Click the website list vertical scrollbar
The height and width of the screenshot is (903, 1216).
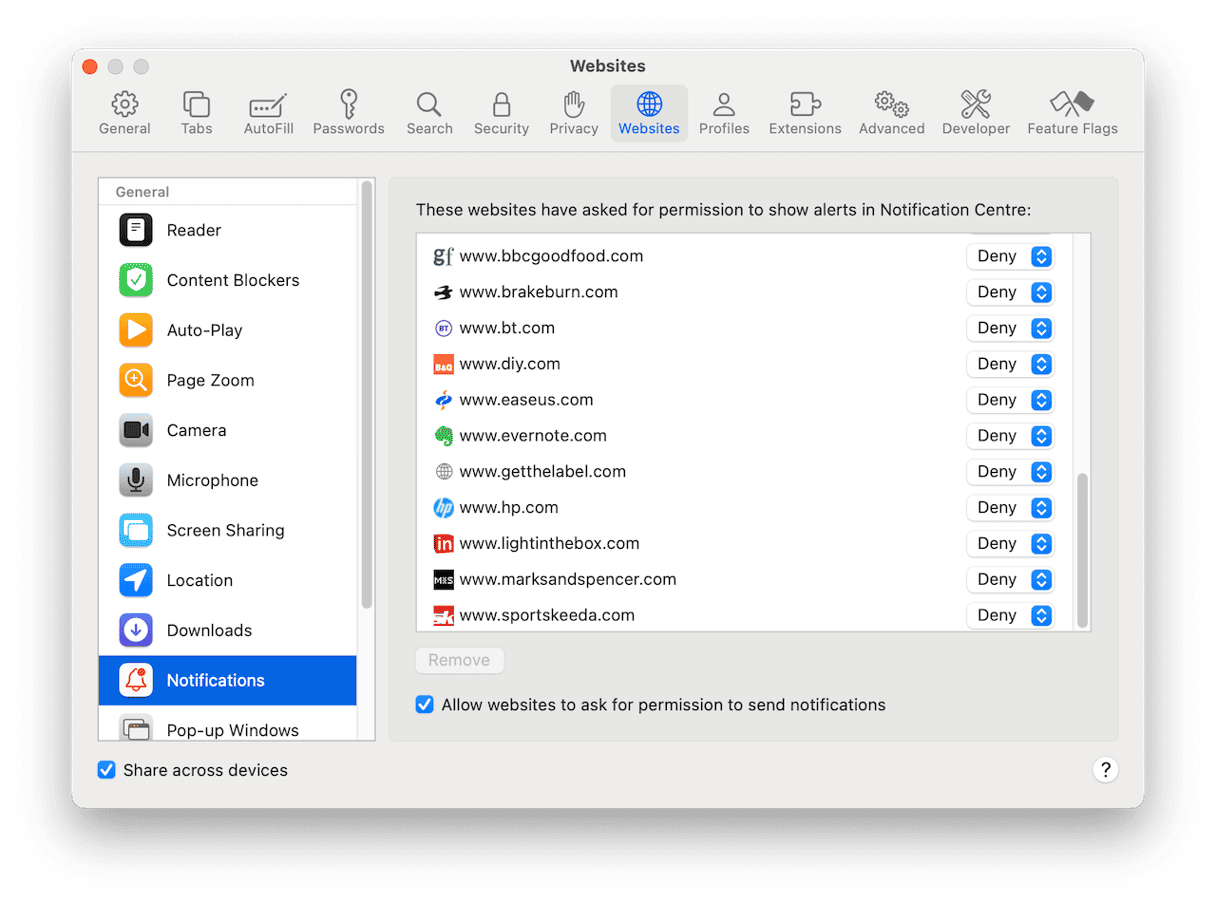pyautogui.click(x=1081, y=550)
